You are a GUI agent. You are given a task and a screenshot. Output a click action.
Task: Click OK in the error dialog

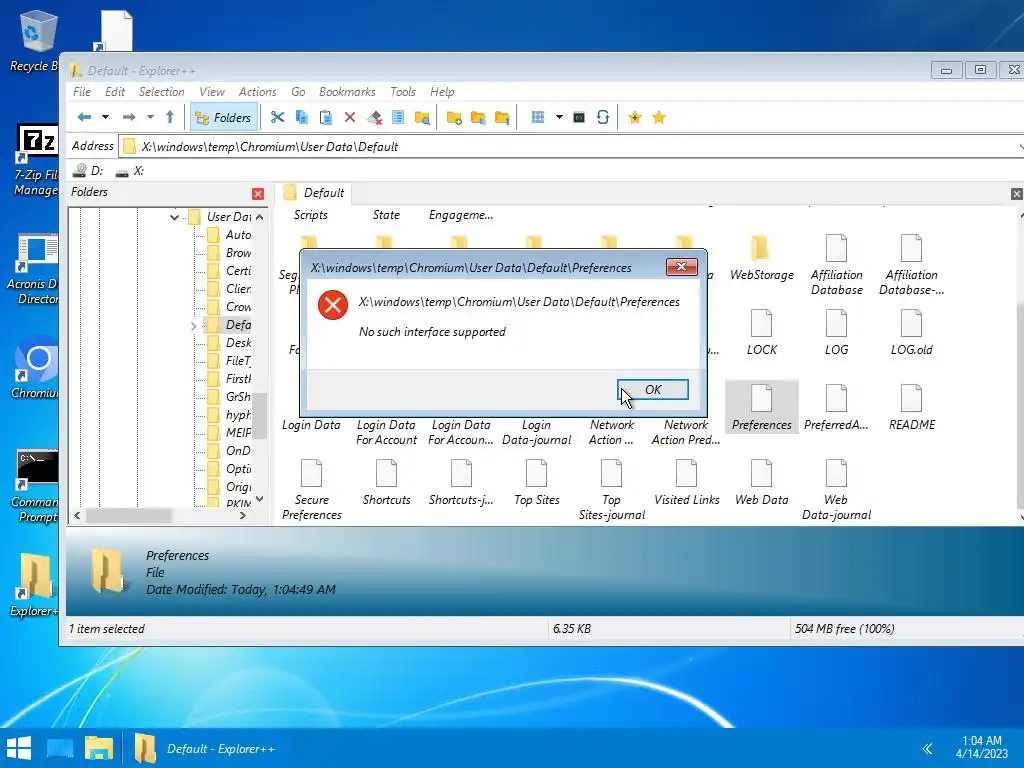(652, 389)
